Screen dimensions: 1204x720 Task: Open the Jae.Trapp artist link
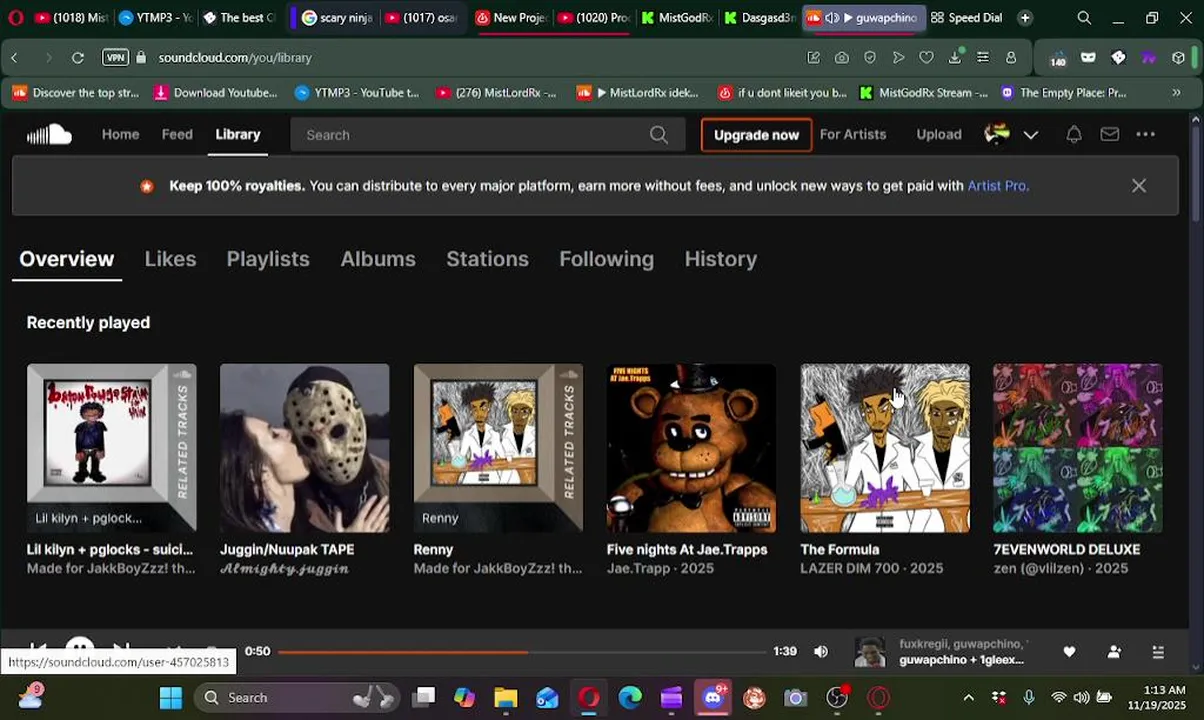[639, 568]
